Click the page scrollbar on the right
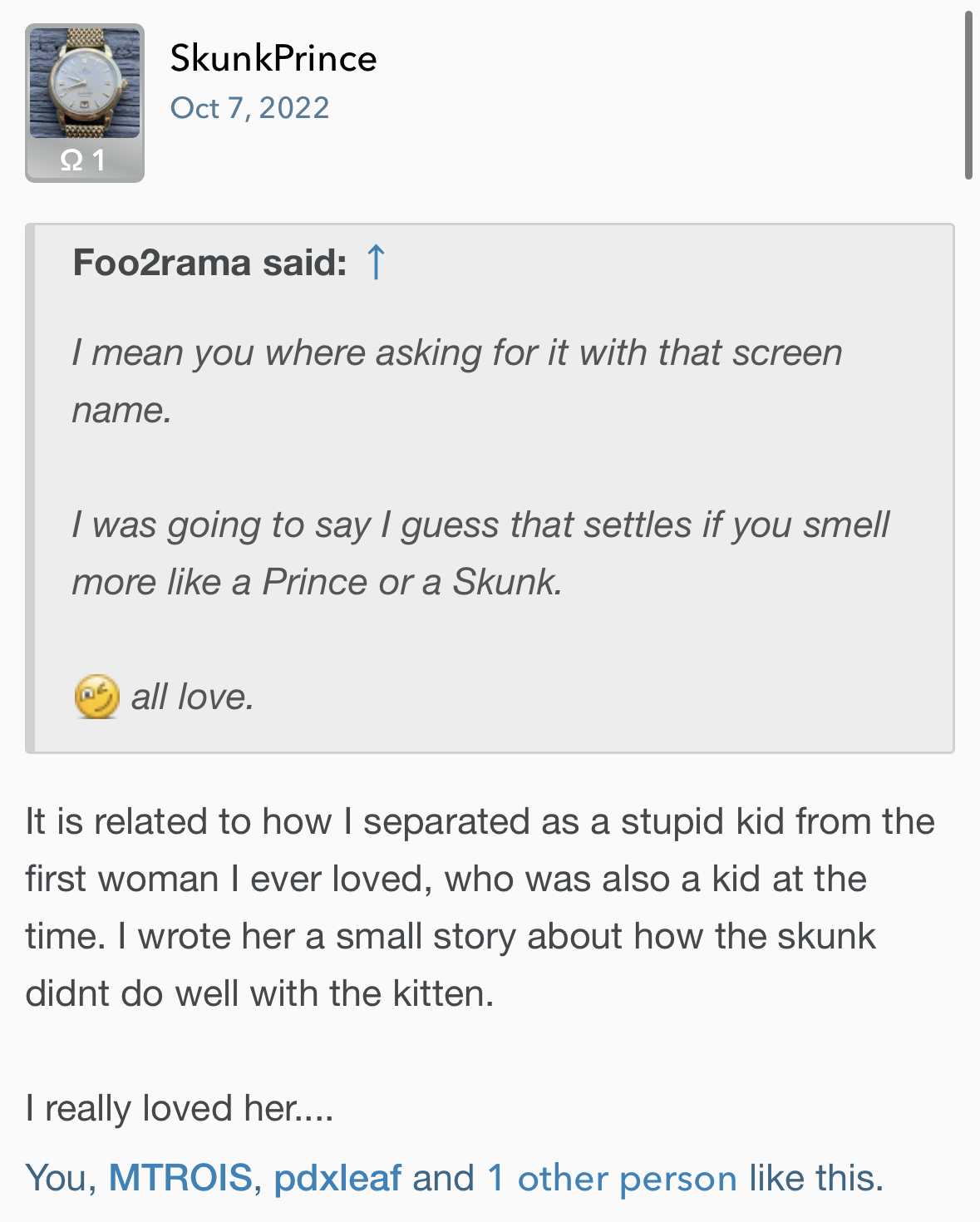This screenshot has width=980, height=1222. [x=968, y=96]
